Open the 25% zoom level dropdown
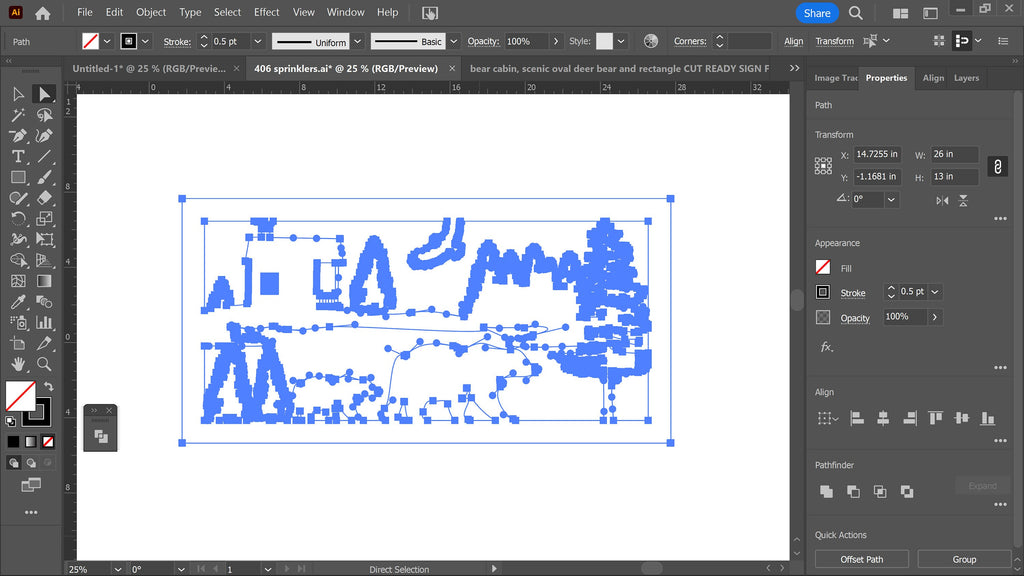The image size is (1024, 576). pyautogui.click(x=118, y=569)
